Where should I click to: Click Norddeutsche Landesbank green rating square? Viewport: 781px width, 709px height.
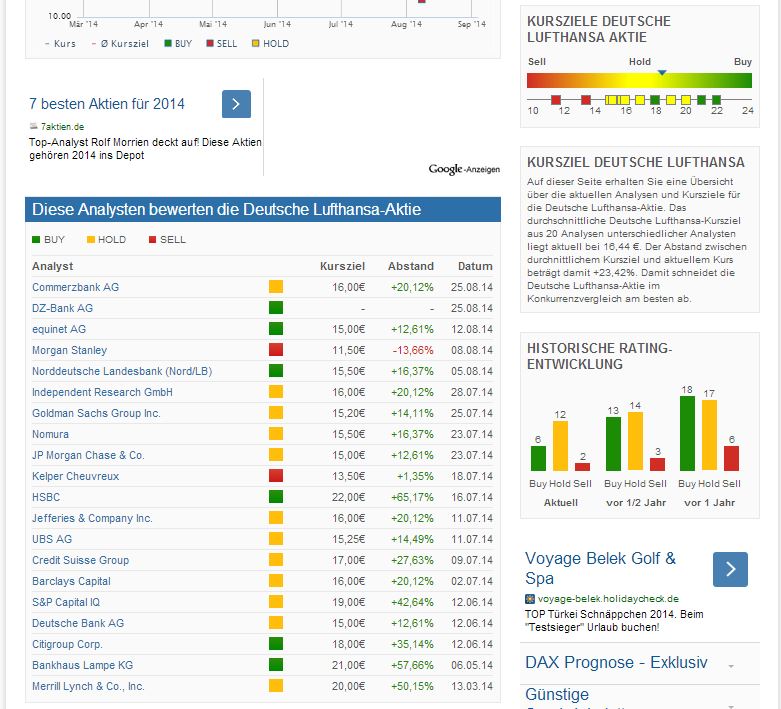275,370
